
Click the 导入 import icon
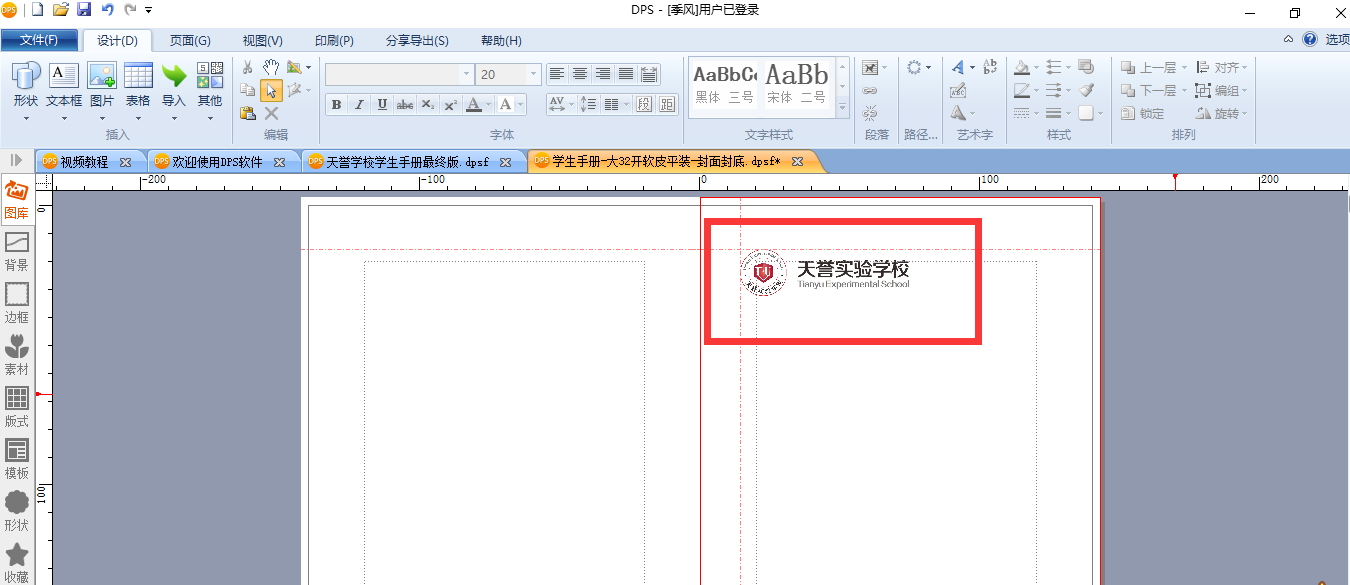tap(174, 84)
